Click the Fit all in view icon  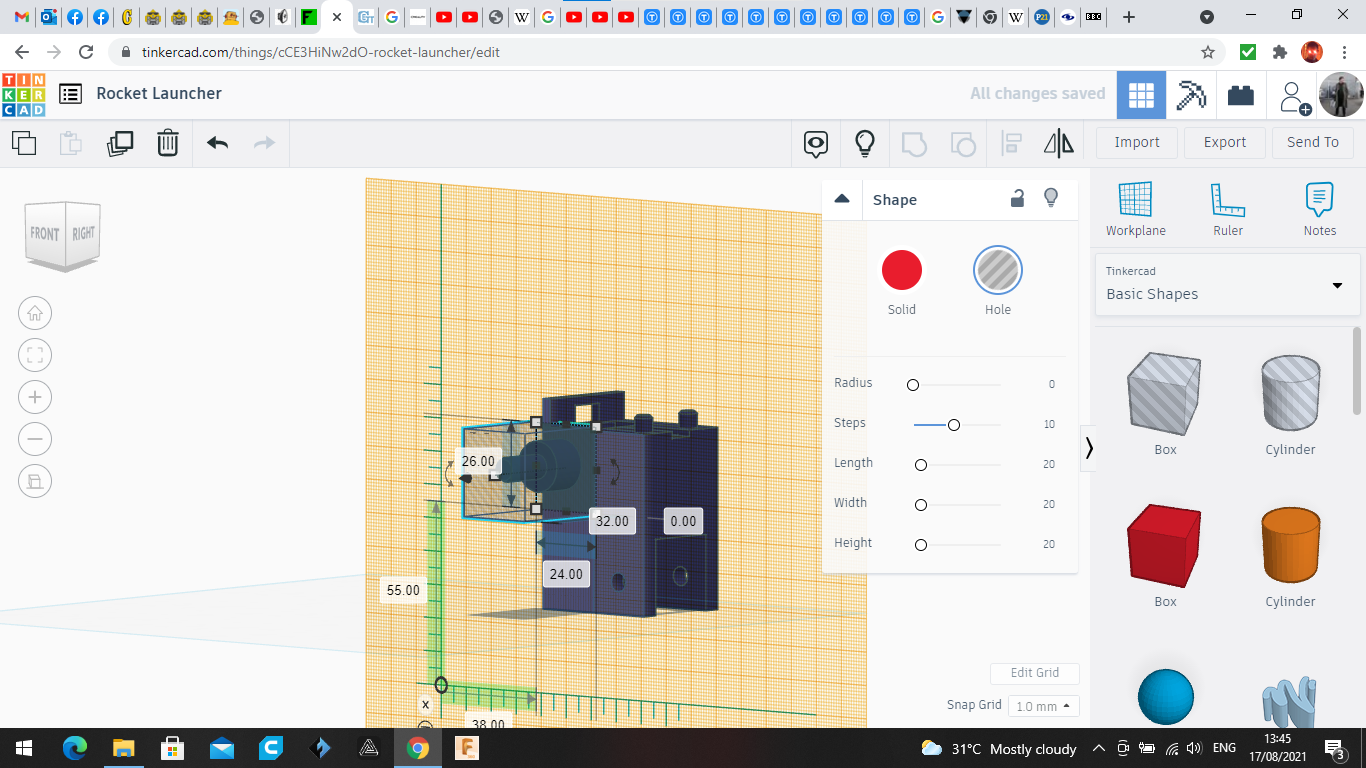[35, 355]
